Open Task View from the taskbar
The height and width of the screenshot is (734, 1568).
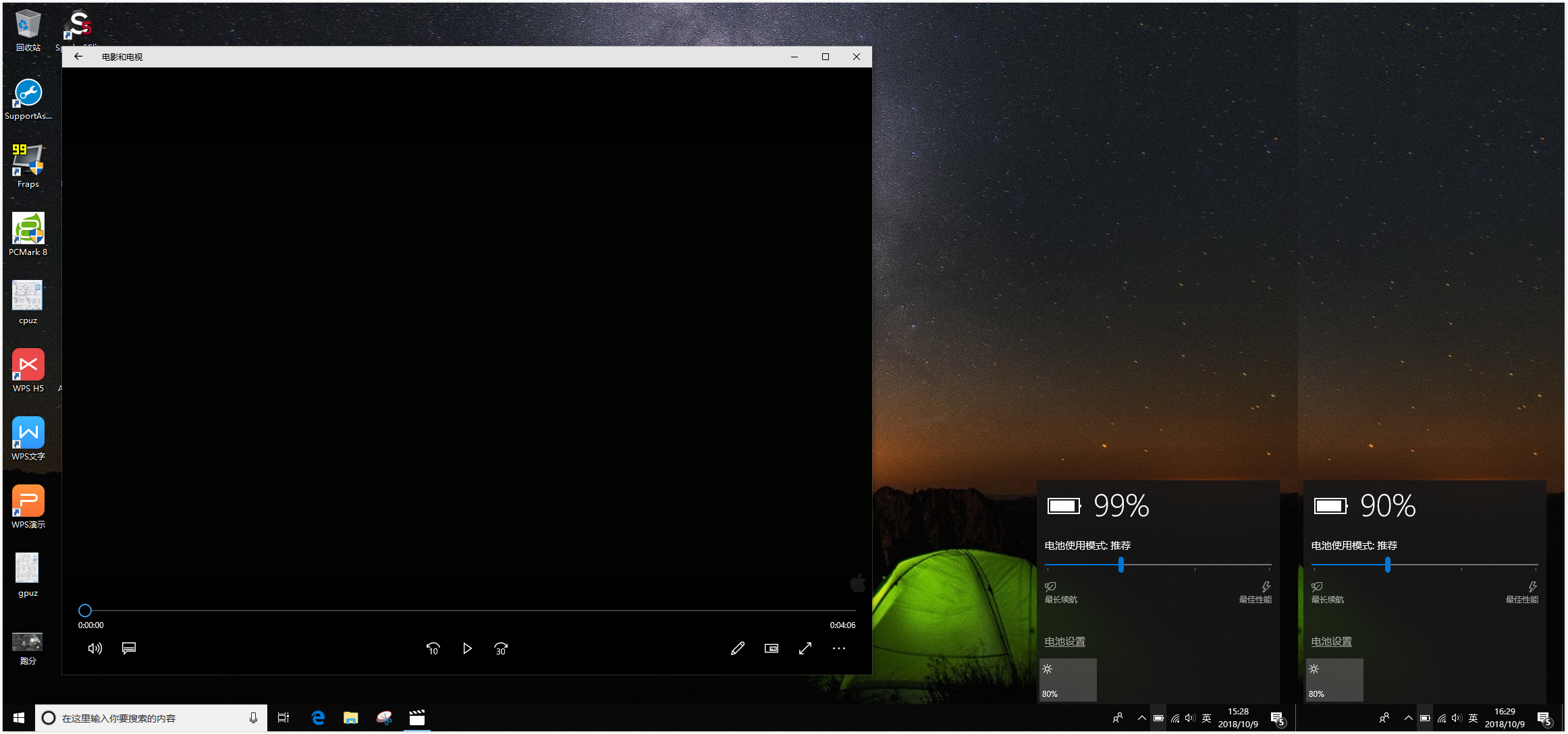(x=283, y=718)
